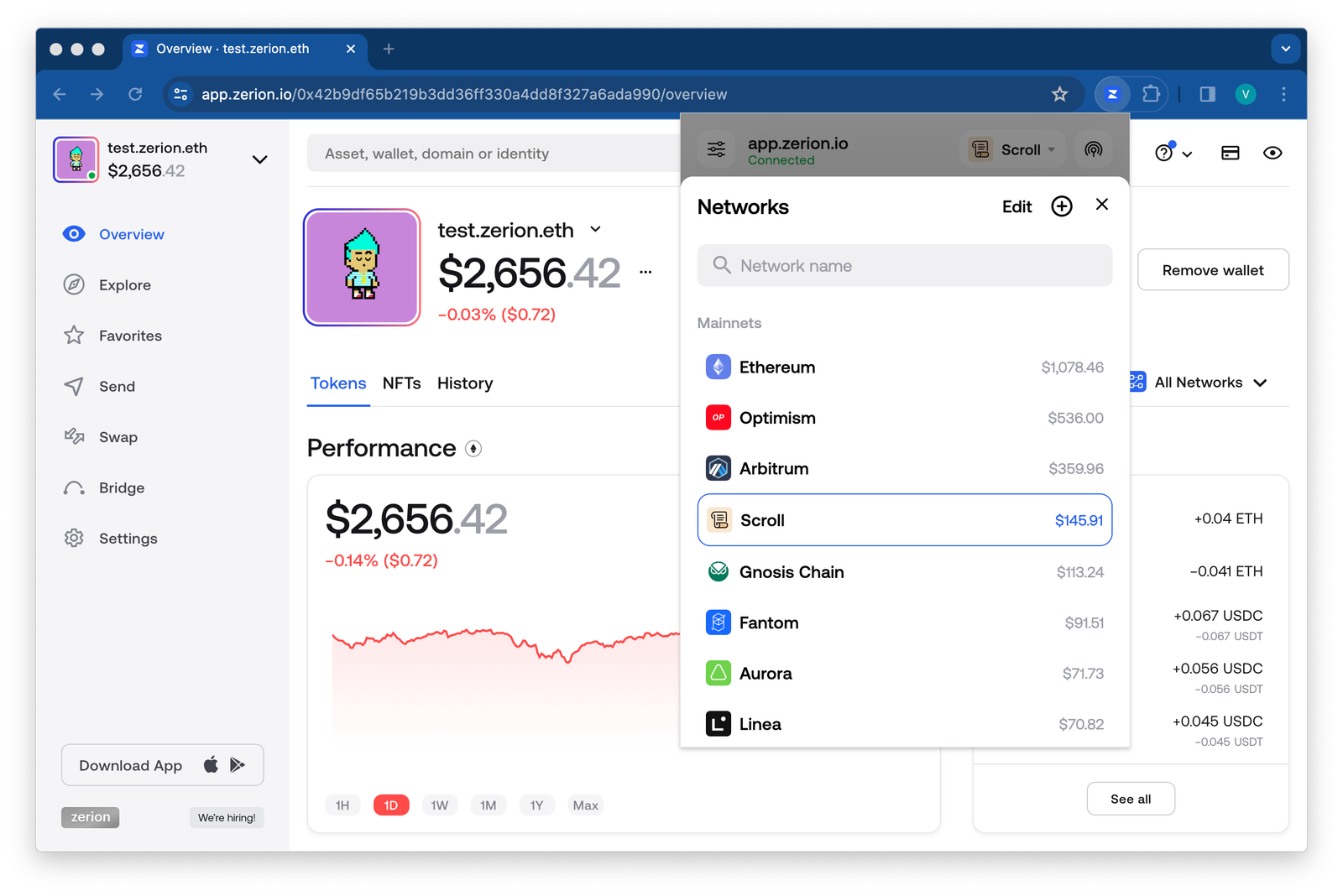Screen dimensions: 1343x896
Task: Expand the All Networks dropdown
Action: [x=1199, y=383]
